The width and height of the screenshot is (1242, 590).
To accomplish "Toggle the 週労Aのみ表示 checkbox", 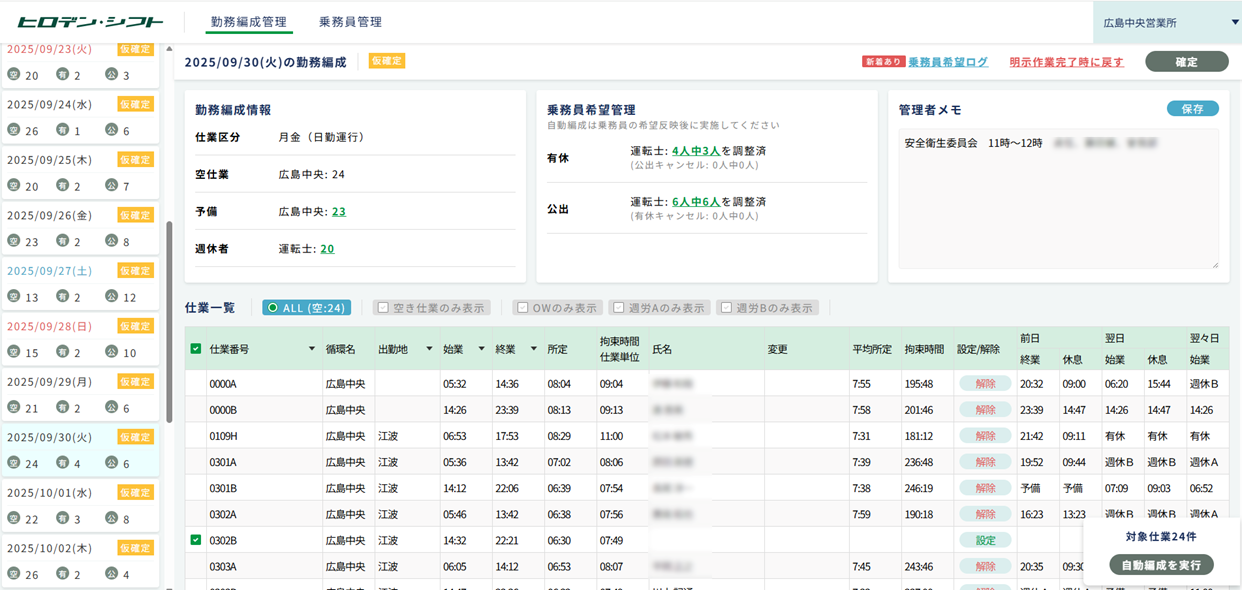I will point(619,308).
